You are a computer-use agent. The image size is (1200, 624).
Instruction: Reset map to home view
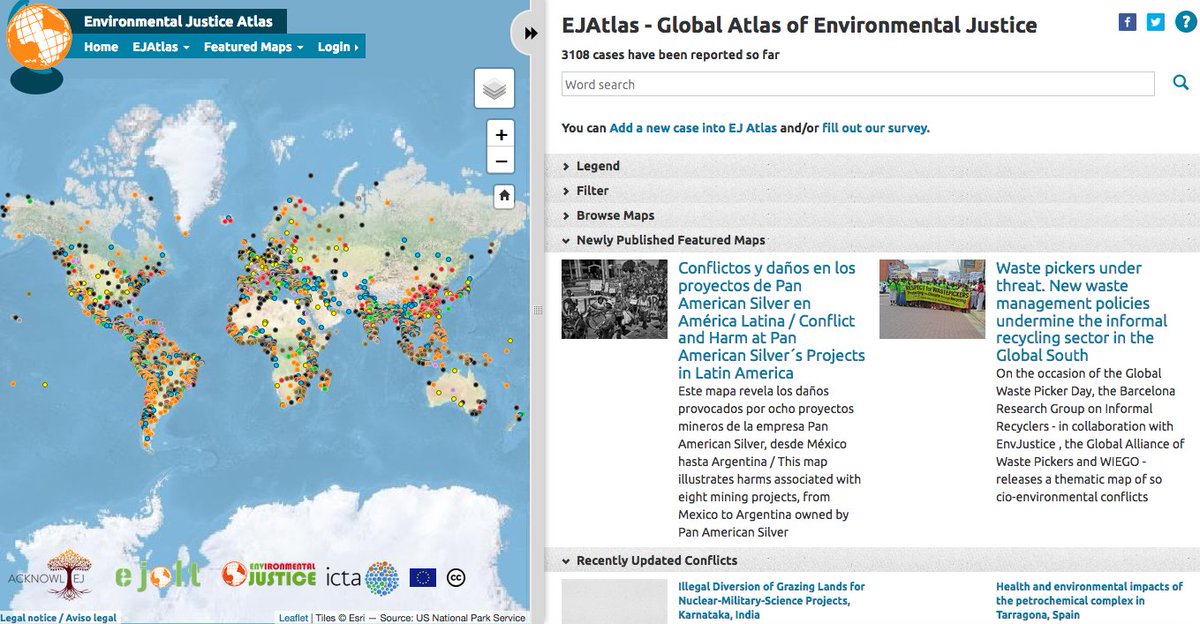pyautogui.click(x=504, y=196)
